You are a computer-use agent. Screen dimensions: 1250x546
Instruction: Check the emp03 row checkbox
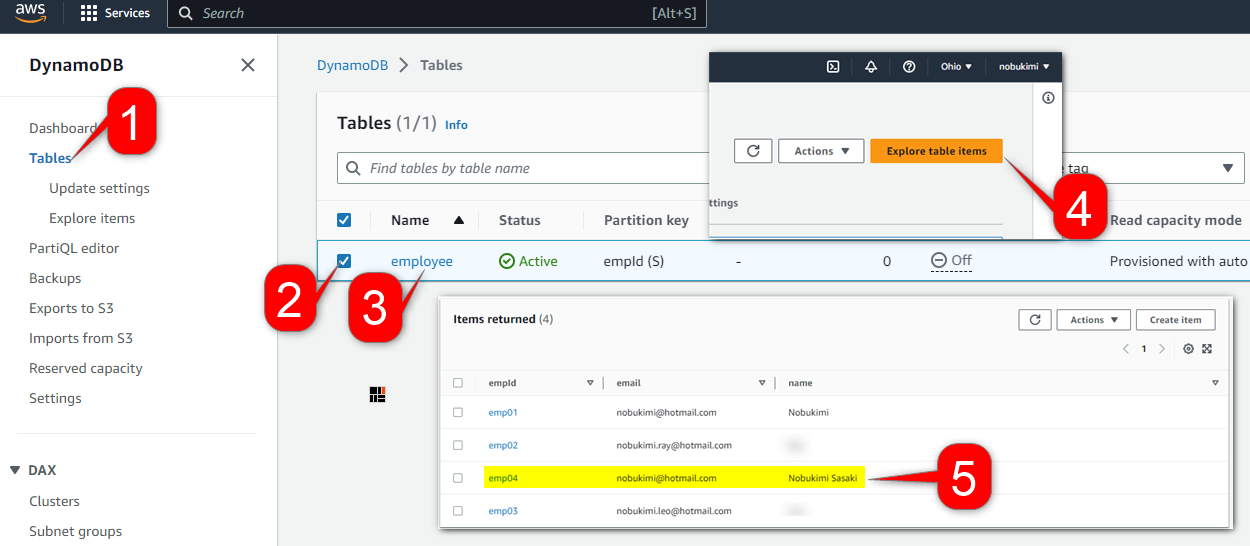458,511
